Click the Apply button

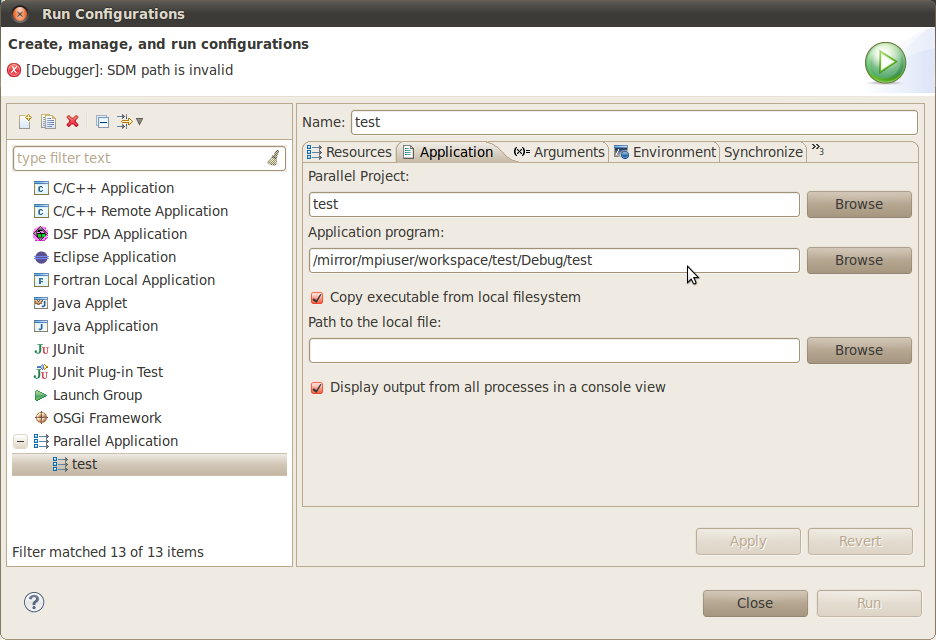(x=748, y=541)
